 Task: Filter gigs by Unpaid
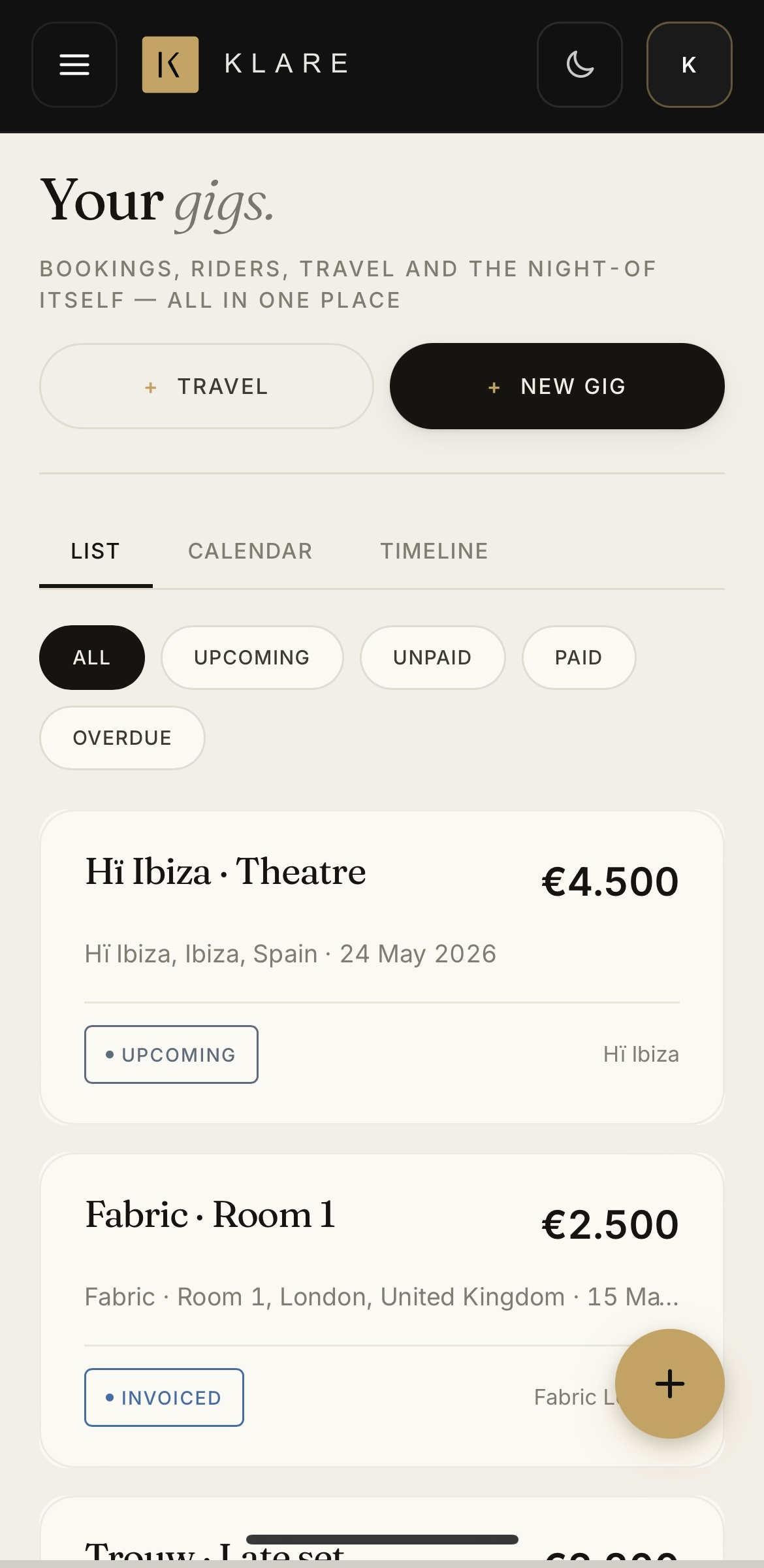(432, 657)
